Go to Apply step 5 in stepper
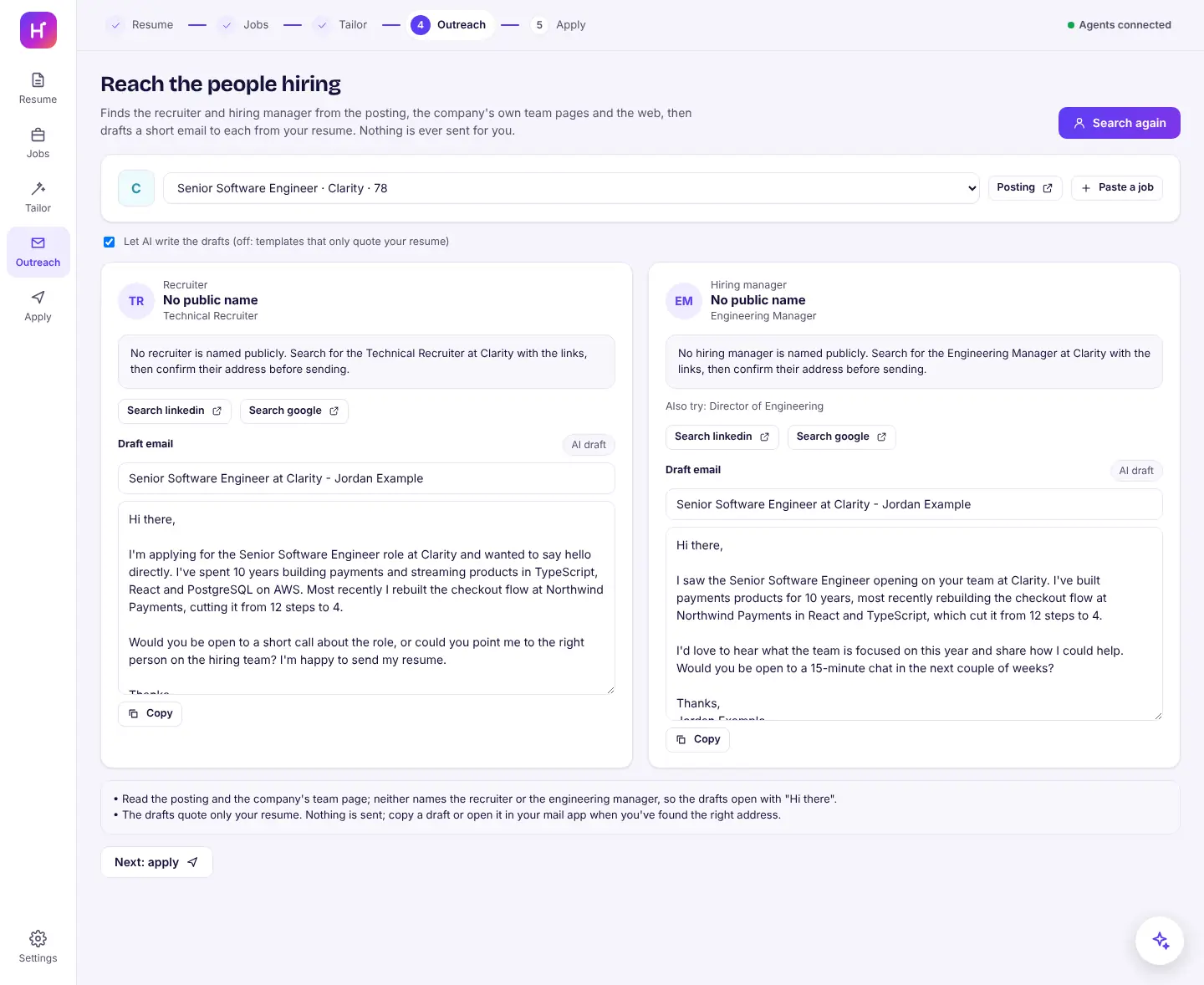 559,25
